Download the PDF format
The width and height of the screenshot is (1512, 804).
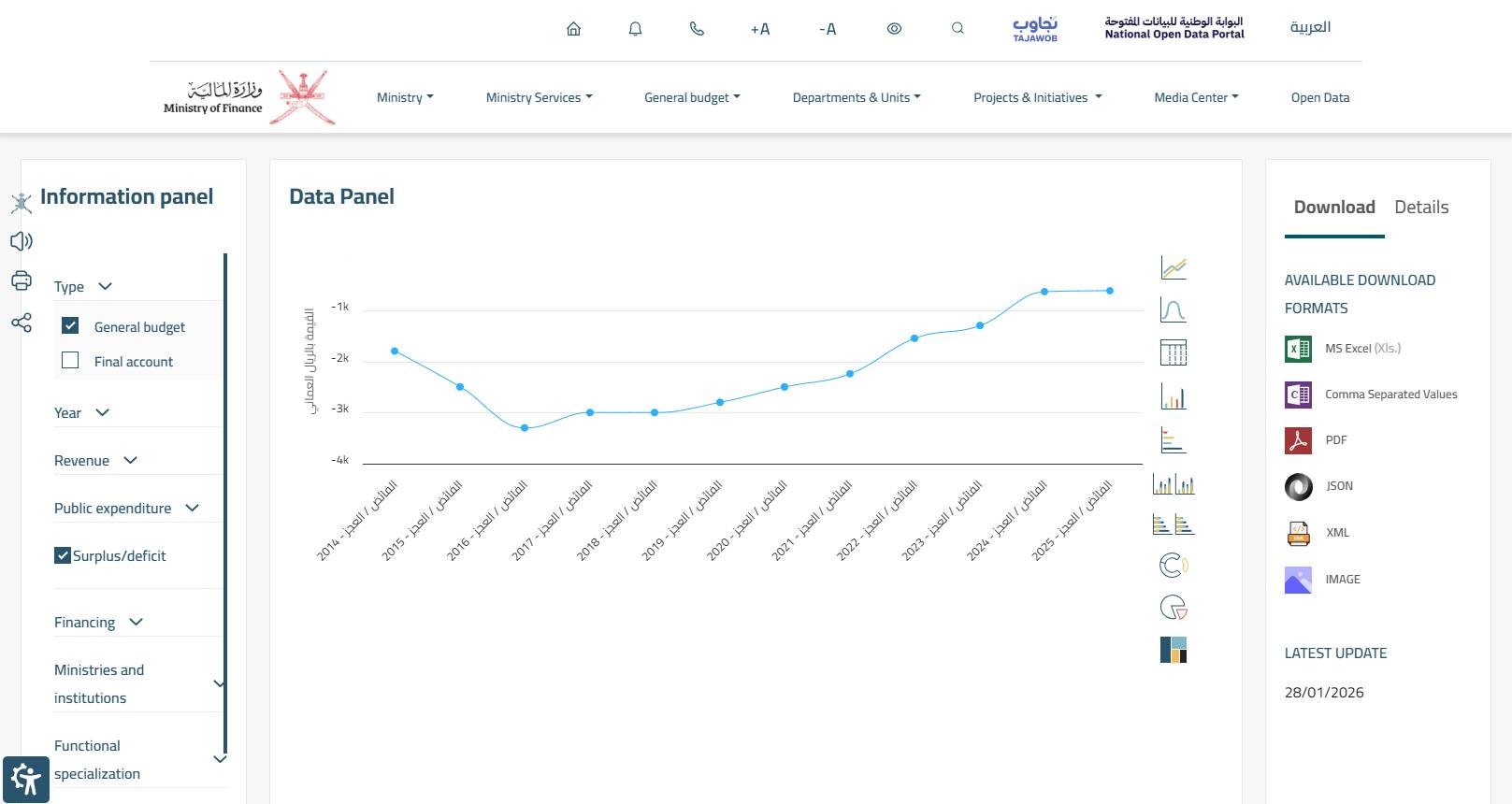point(1317,440)
